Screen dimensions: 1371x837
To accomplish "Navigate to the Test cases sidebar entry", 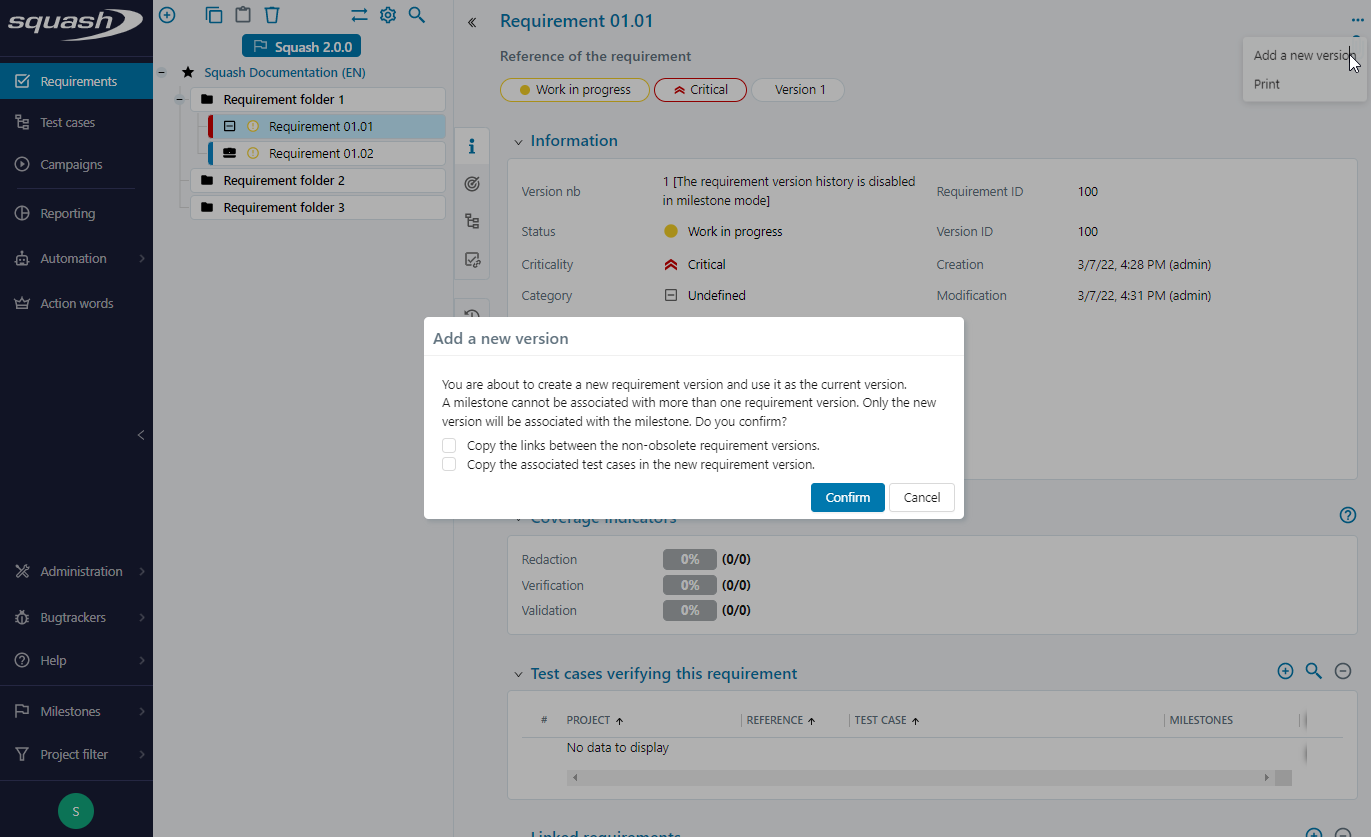I will (68, 121).
